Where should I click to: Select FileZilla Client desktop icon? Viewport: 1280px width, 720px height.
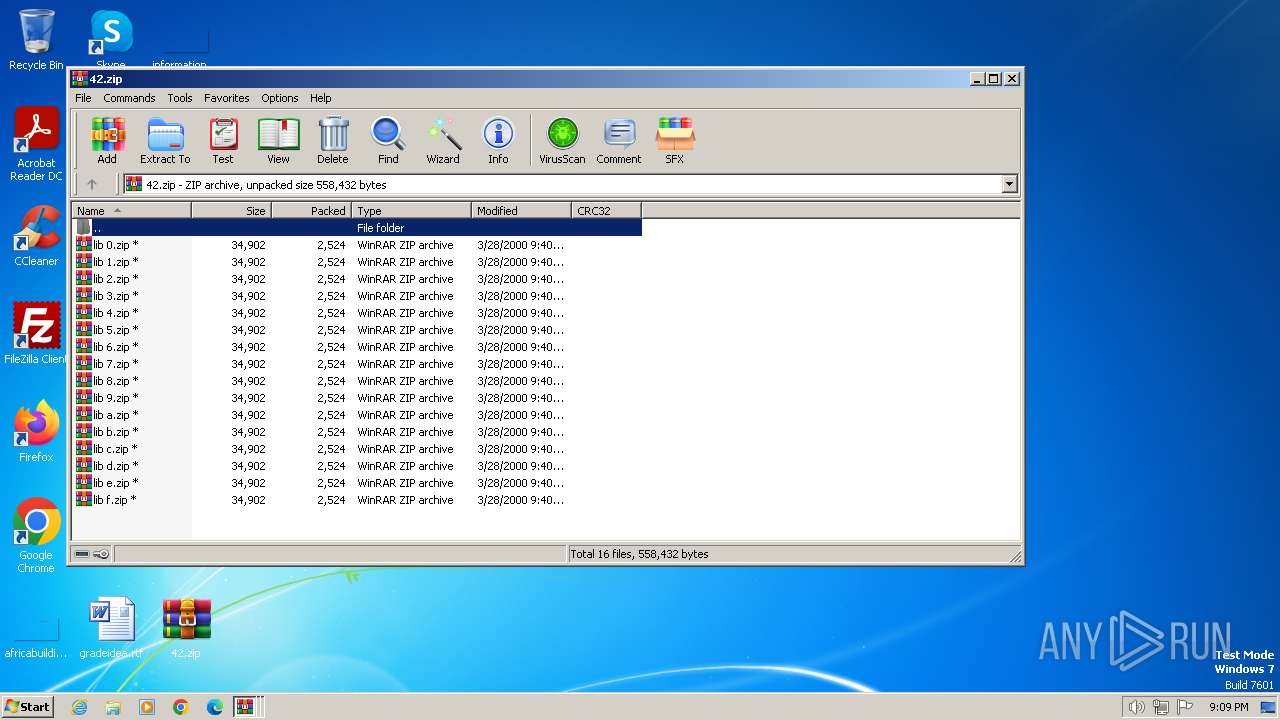pos(36,333)
